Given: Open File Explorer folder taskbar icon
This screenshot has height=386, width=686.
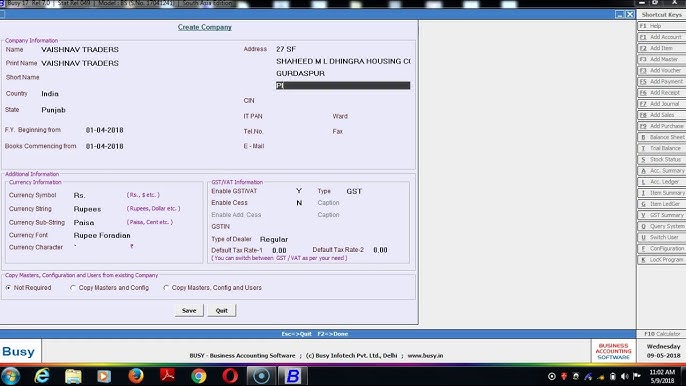Looking at the screenshot, I should click(x=73, y=376).
